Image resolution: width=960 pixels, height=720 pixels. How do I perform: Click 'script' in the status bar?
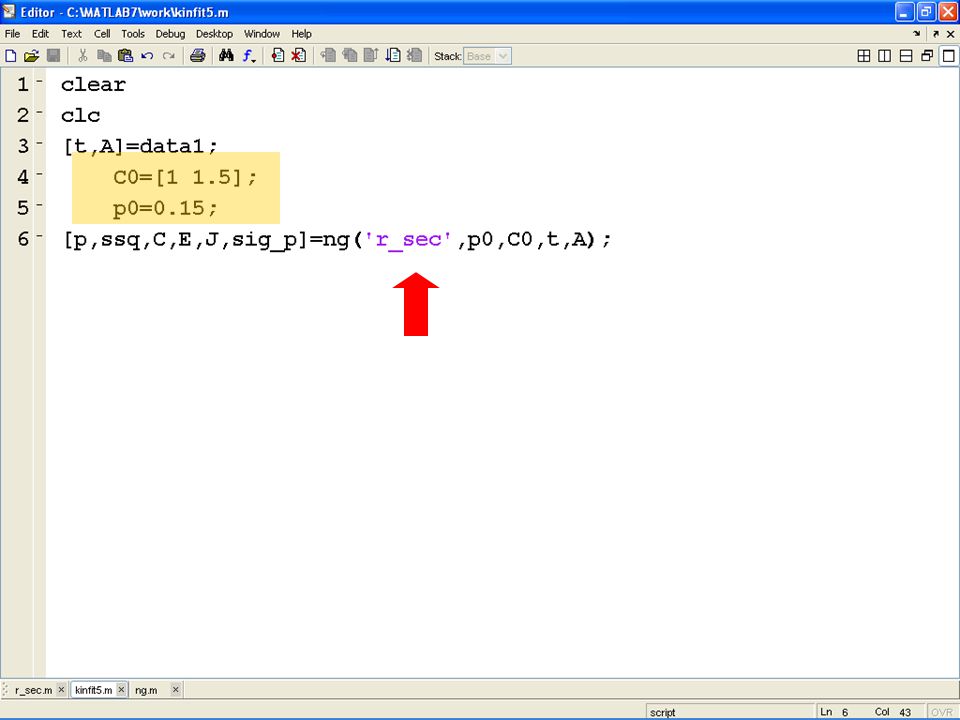click(662, 713)
